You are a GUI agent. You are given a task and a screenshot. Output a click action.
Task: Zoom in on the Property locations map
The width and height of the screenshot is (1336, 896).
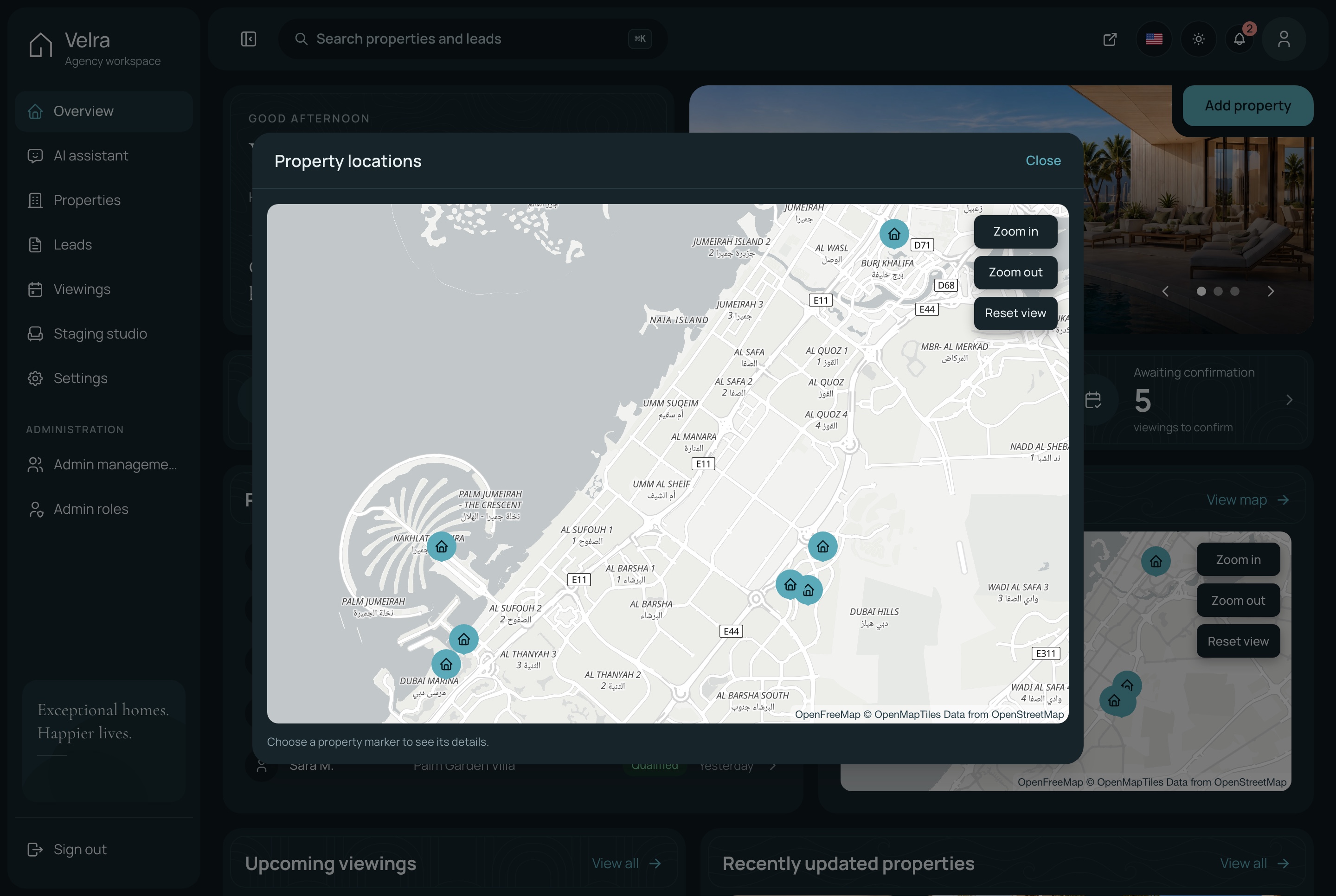(x=1015, y=231)
